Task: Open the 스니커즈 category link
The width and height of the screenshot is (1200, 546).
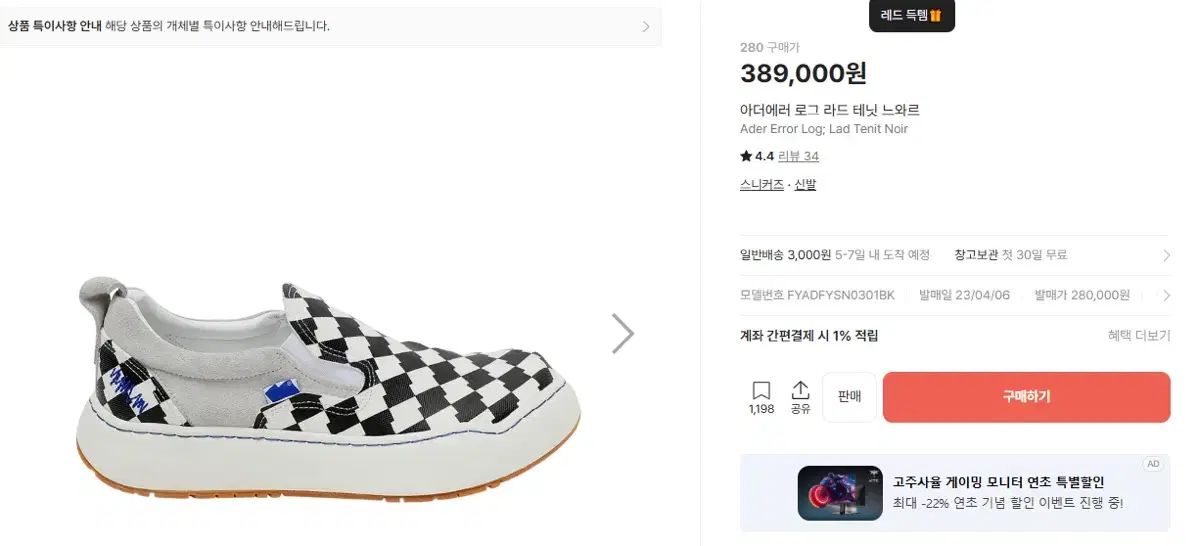Action: point(761,185)
